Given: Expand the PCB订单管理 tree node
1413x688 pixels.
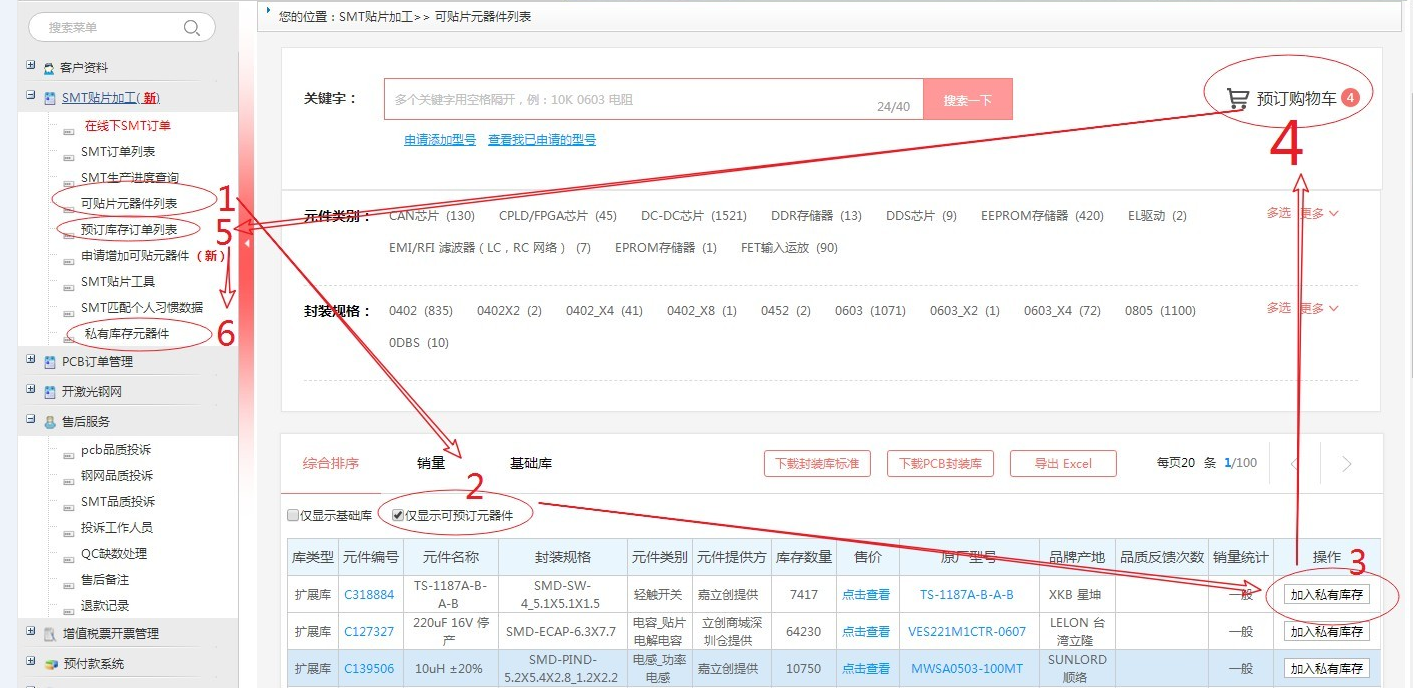Looking at the screenshot, I should click(x=31, y=360).
